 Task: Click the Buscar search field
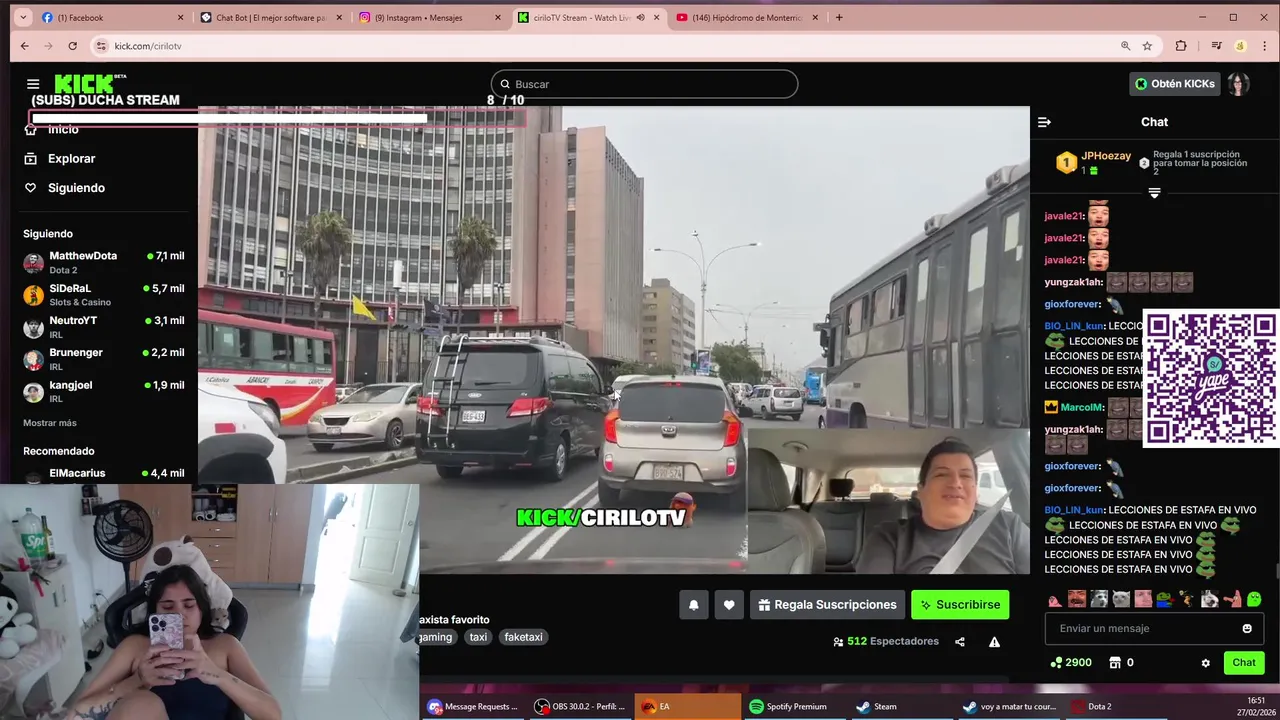[644, 84]
